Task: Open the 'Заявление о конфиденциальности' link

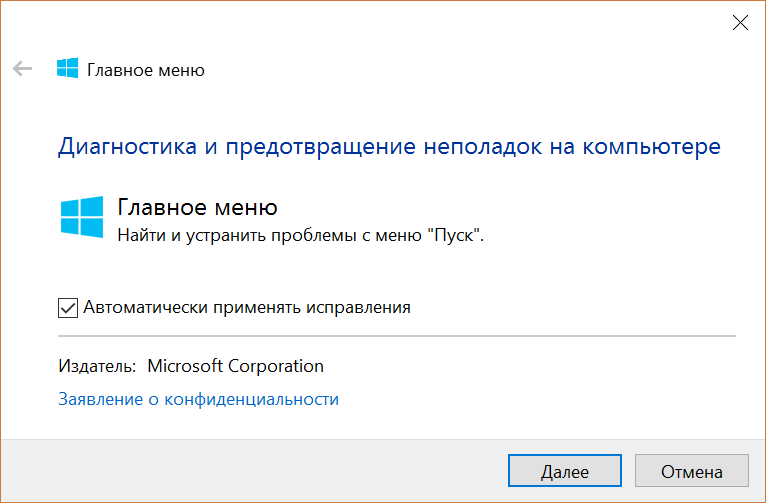Action: pos(198,399)
